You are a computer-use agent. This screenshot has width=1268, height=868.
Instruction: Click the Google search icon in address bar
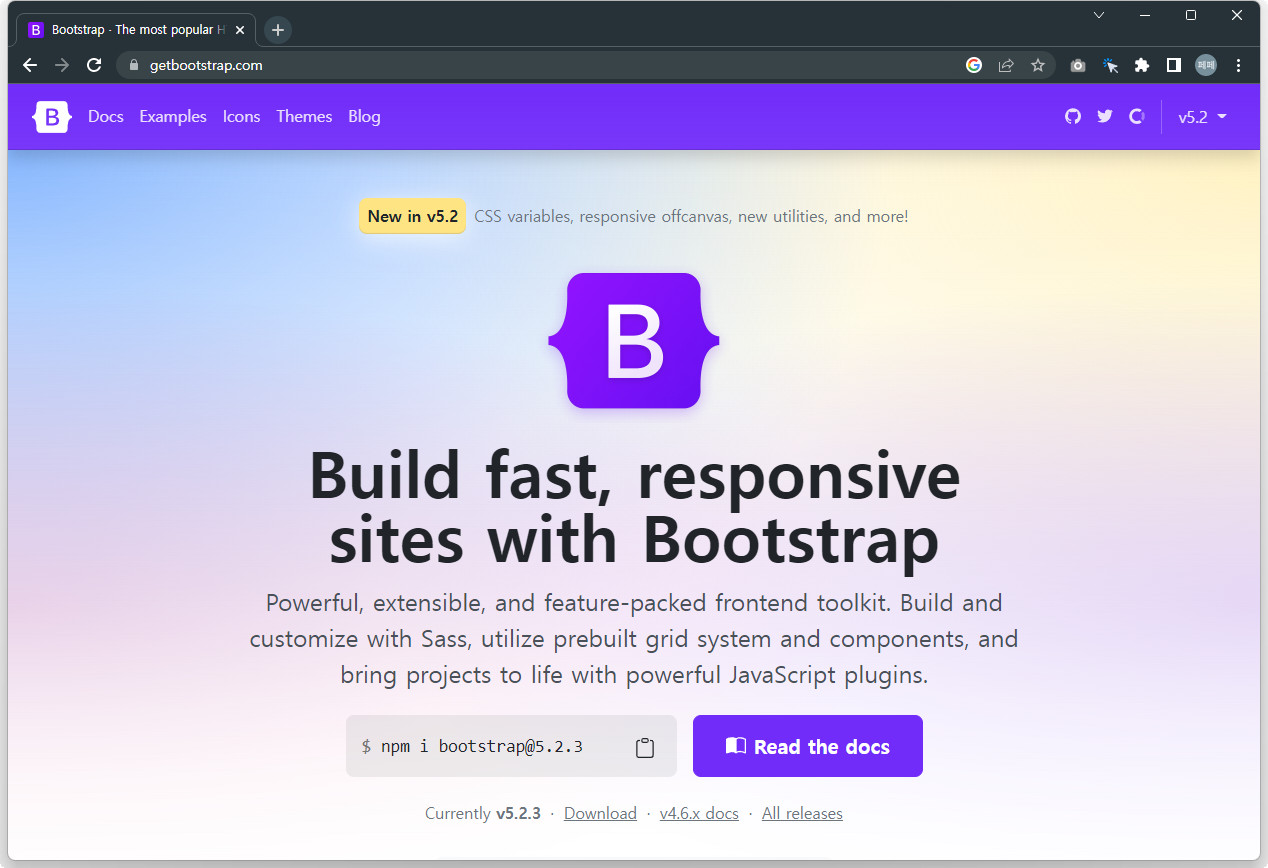point(974,65)
